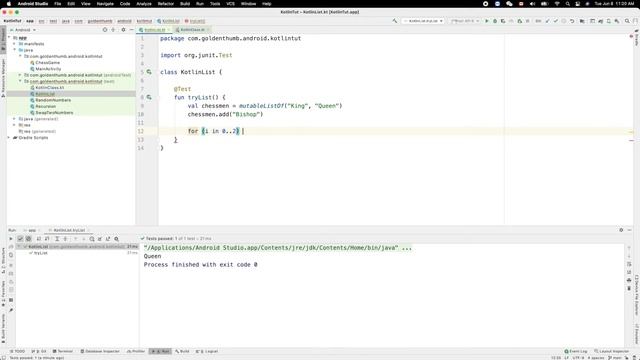640x360 pixels.
Task: Expand Gradle Scripts node
Action: [x=9, y=138]
